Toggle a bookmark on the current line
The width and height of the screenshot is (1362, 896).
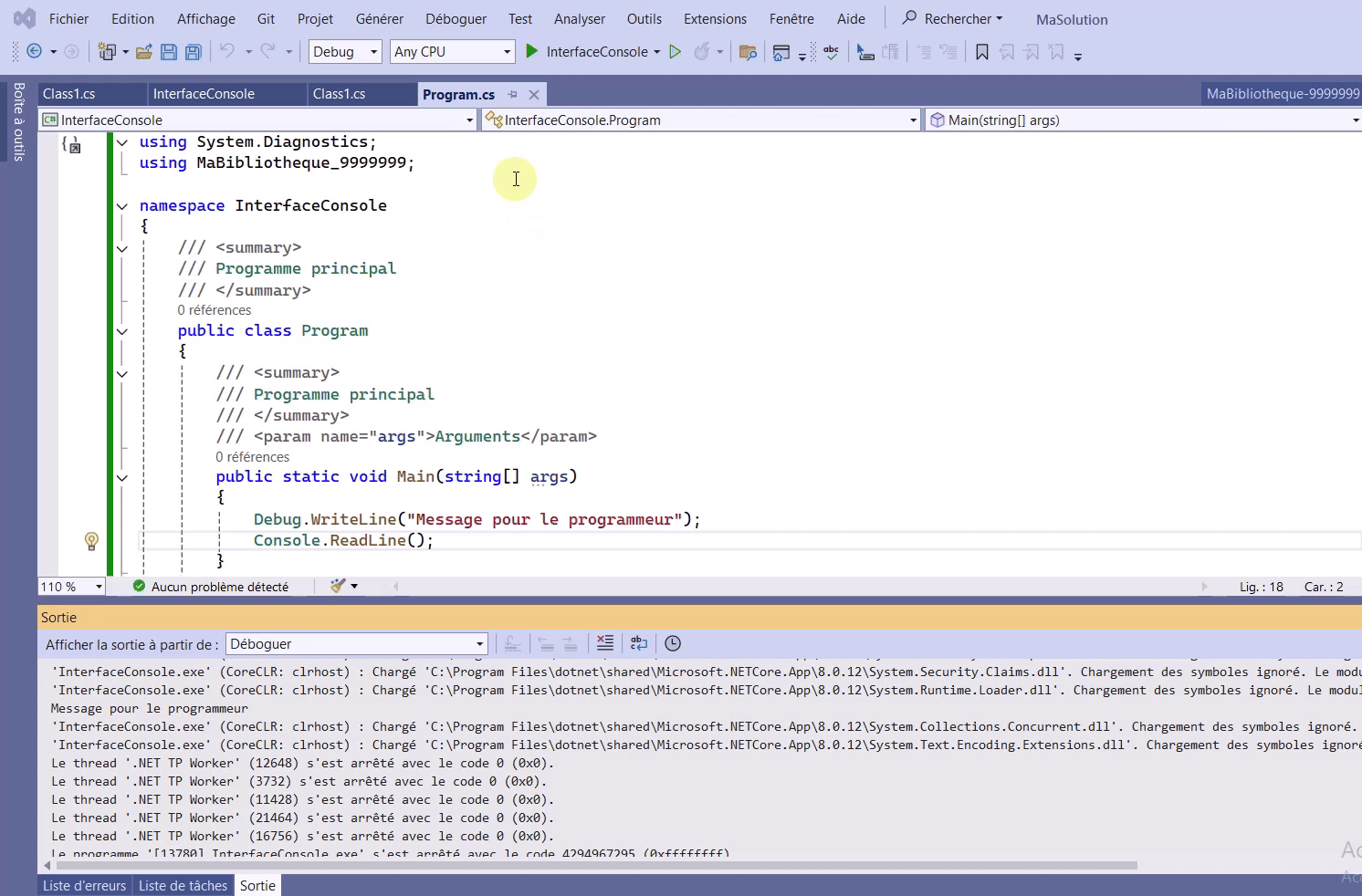click(x=981, y=52)
